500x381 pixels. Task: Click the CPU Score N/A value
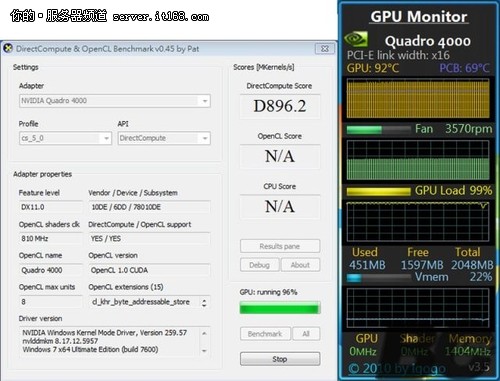(280, 207)
